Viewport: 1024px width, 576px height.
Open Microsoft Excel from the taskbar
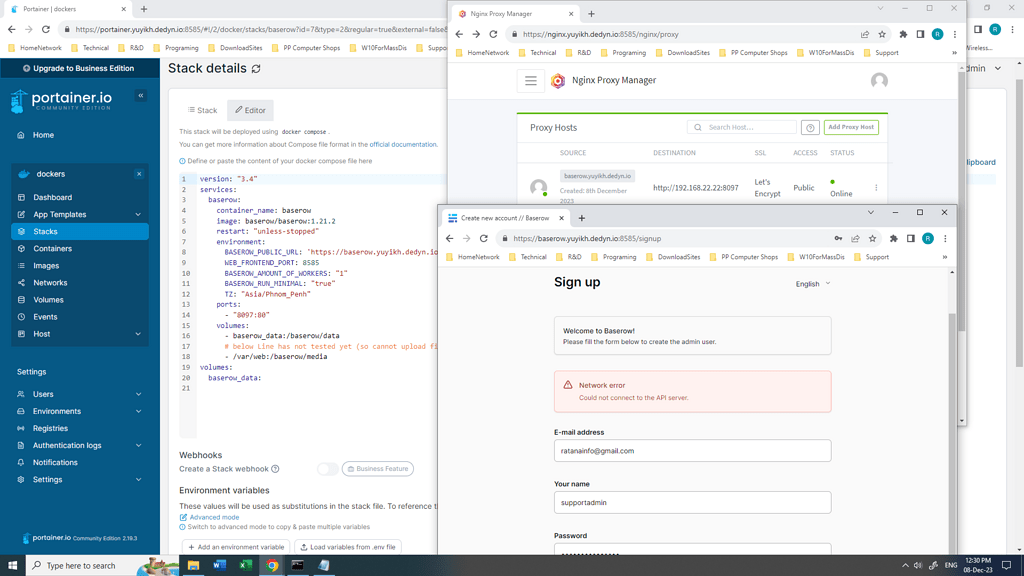(245, 565)
